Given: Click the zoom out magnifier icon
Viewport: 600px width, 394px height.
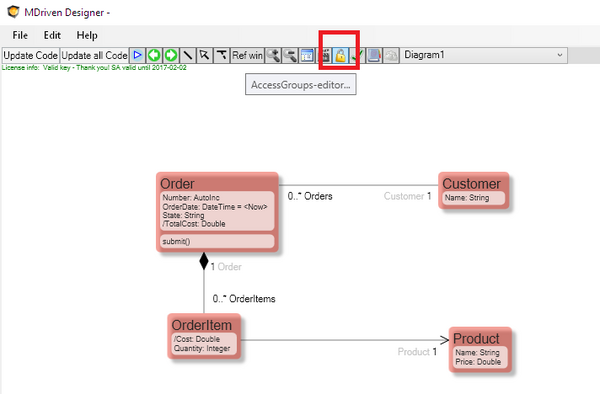Looking at the screenshot, I should point(290,55).
